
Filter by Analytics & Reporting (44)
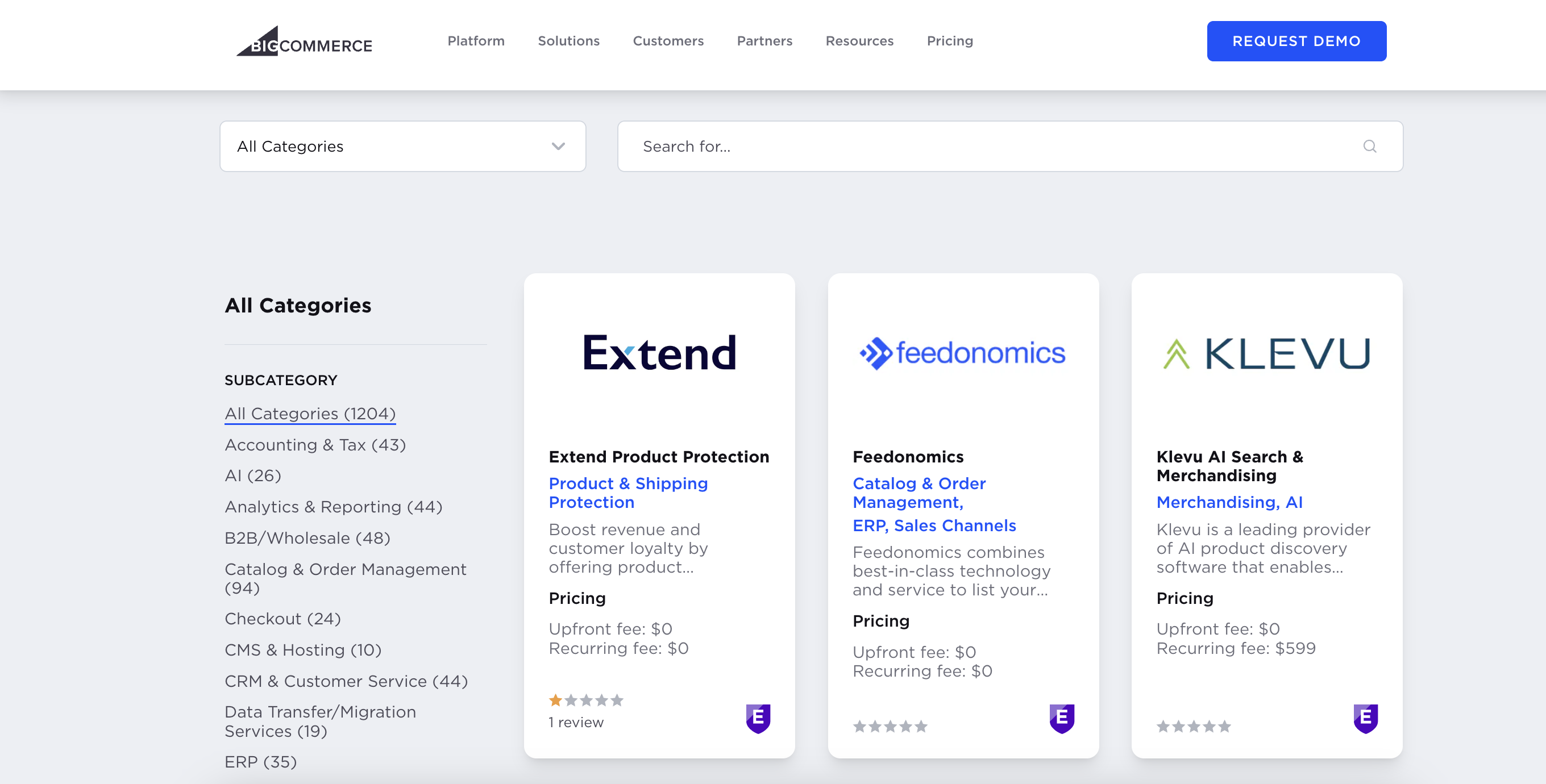click(x=333, y=507)
